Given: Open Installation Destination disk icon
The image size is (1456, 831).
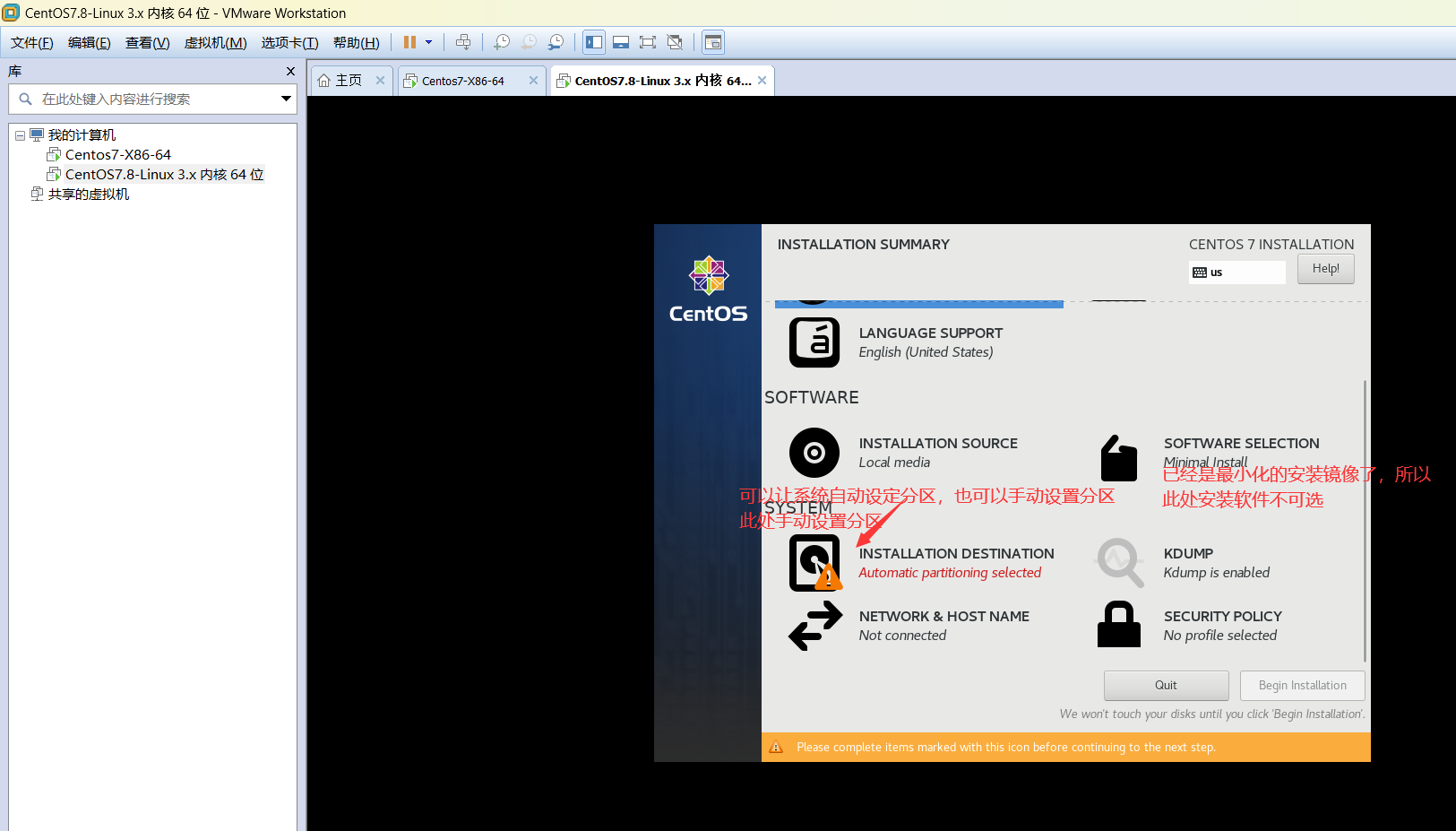Looking at the screenshot, I should 814,563.
